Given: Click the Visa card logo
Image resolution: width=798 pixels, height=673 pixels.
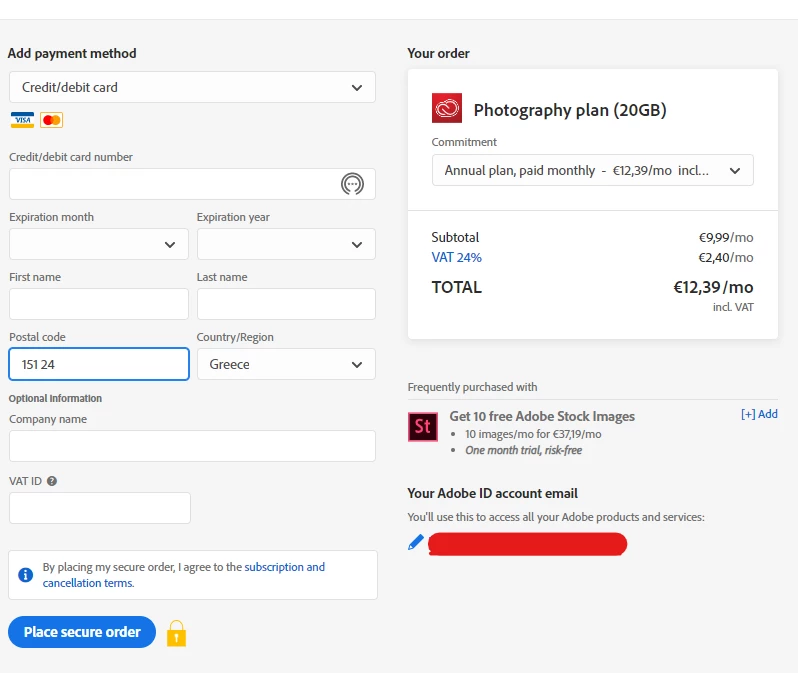Looking at the screenshot, I should (22, 120).
